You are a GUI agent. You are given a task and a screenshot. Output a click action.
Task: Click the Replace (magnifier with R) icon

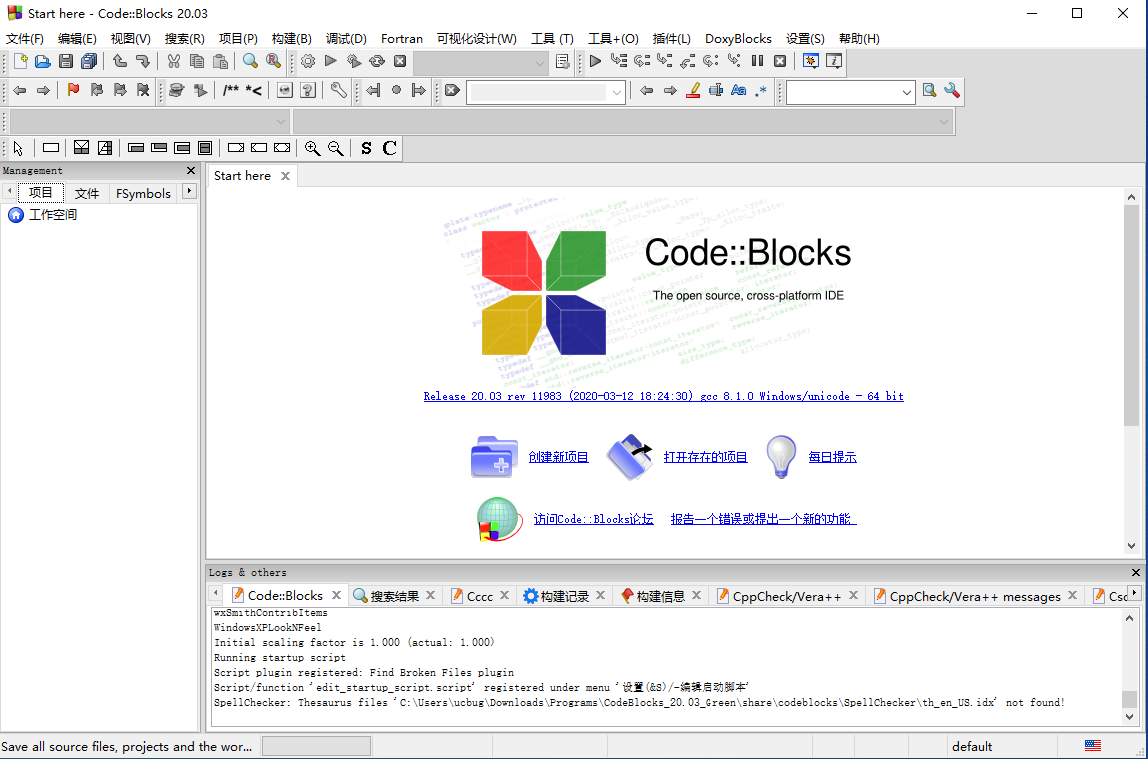coord(273,61)
